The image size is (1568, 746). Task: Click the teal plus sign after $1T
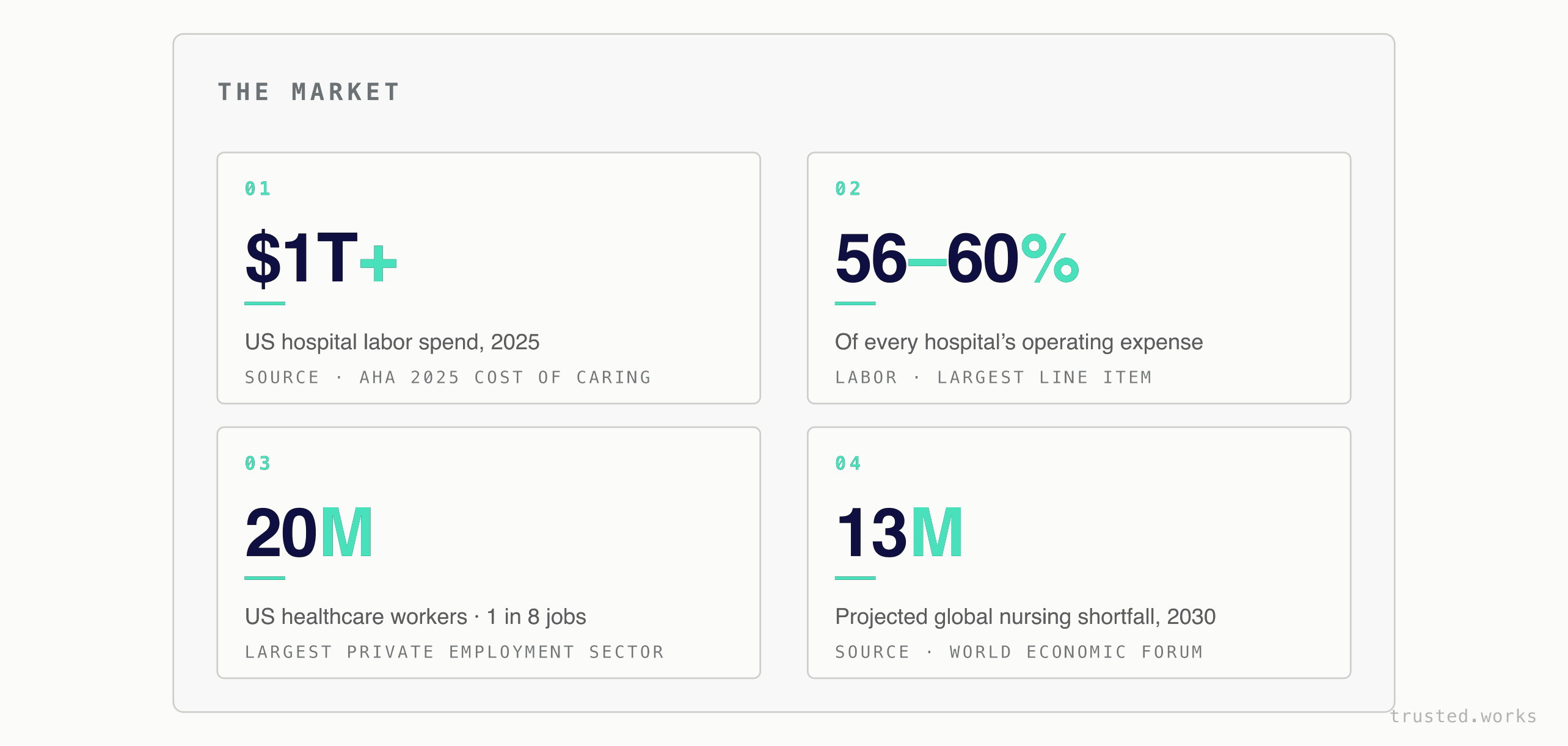(379, 264)
